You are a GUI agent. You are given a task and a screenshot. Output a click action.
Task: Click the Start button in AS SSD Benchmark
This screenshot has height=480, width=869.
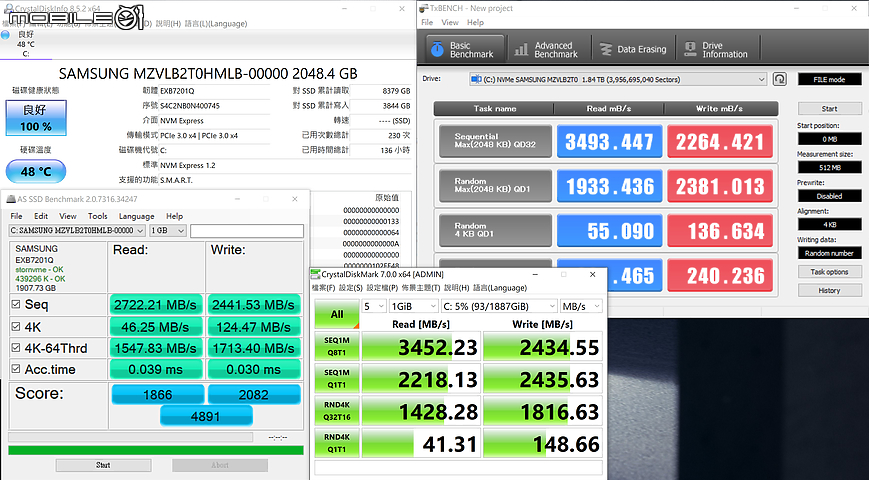(x=103, y=465)
